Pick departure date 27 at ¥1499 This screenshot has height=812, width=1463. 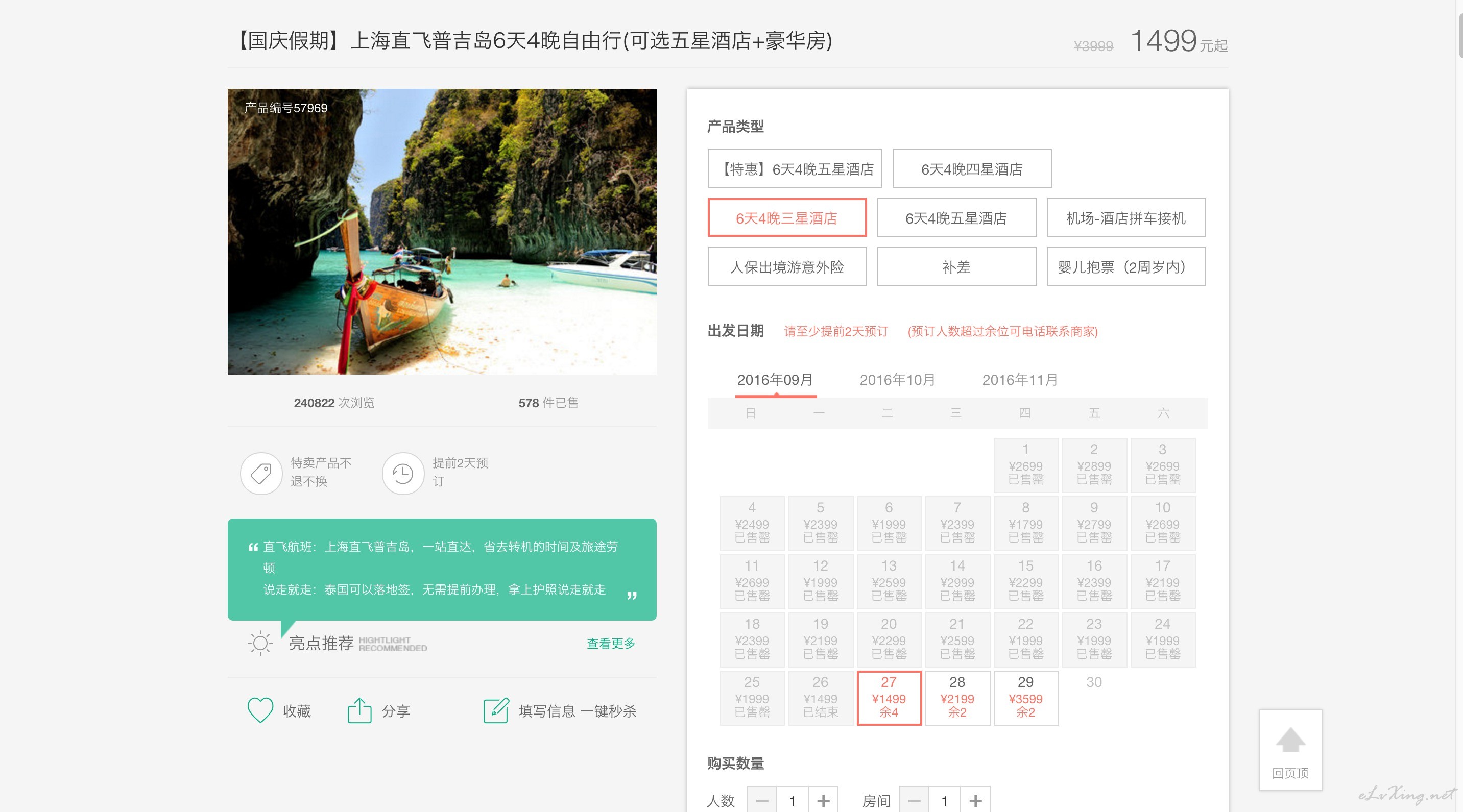tap(889, 697)
